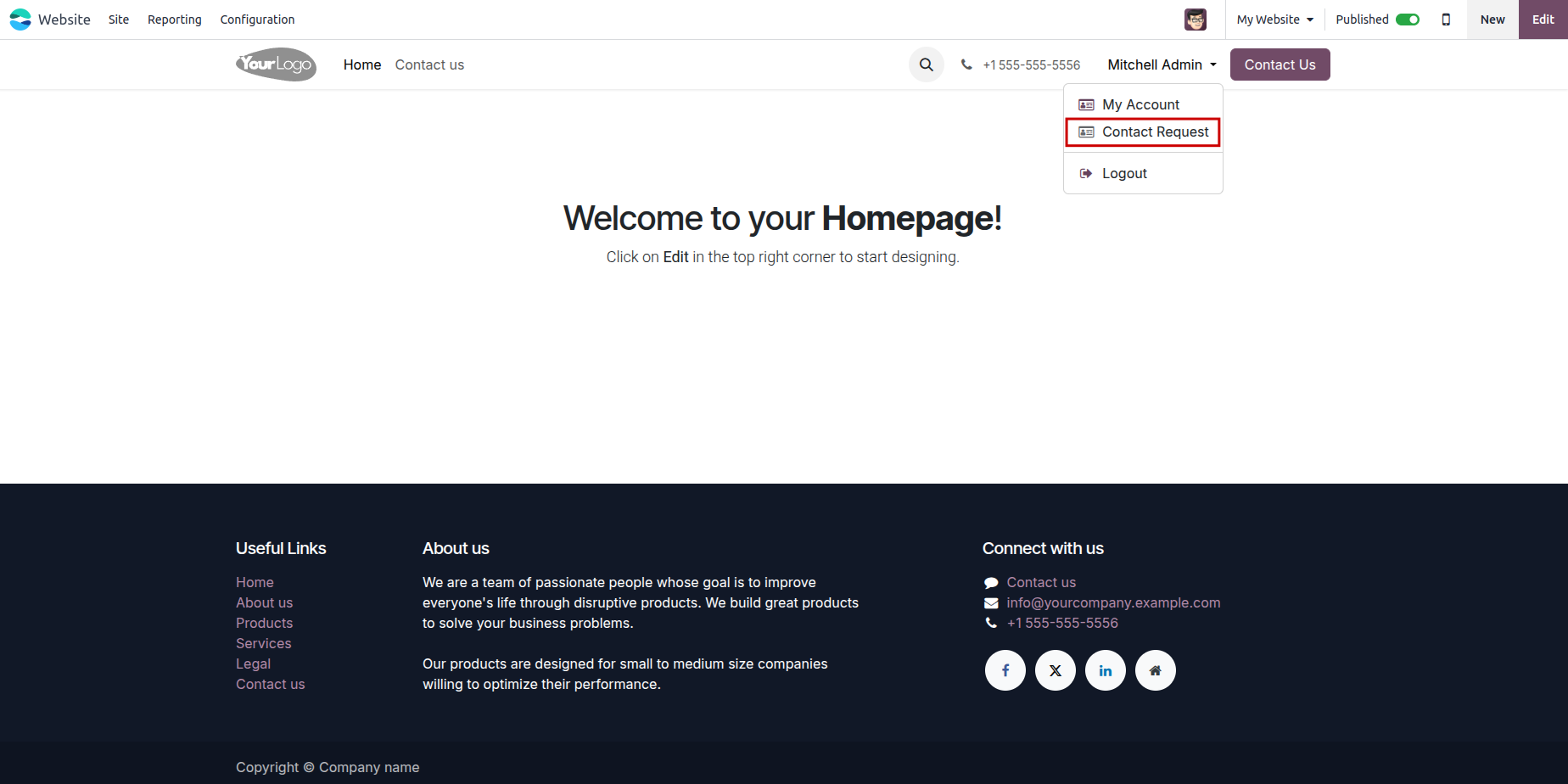This screenshot has height=784, width=1568.
Task: Open the LinkedIn social icon
Action: [1106, 670]
